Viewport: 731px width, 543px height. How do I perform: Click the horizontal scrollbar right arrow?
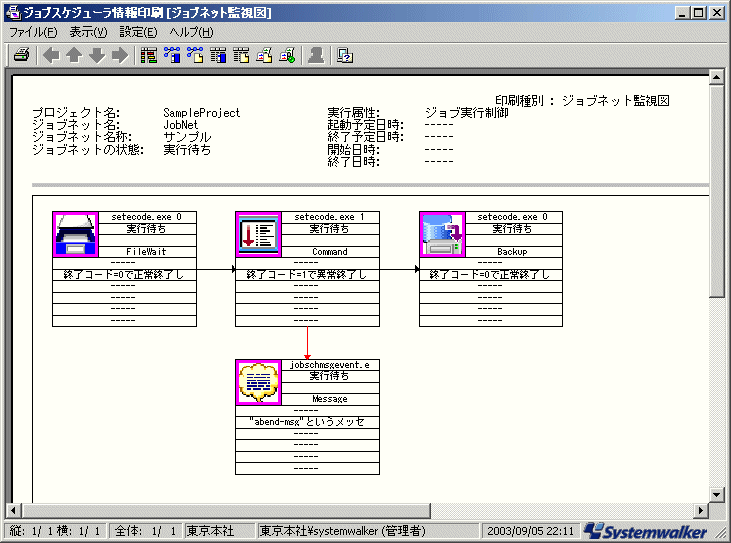701,510
